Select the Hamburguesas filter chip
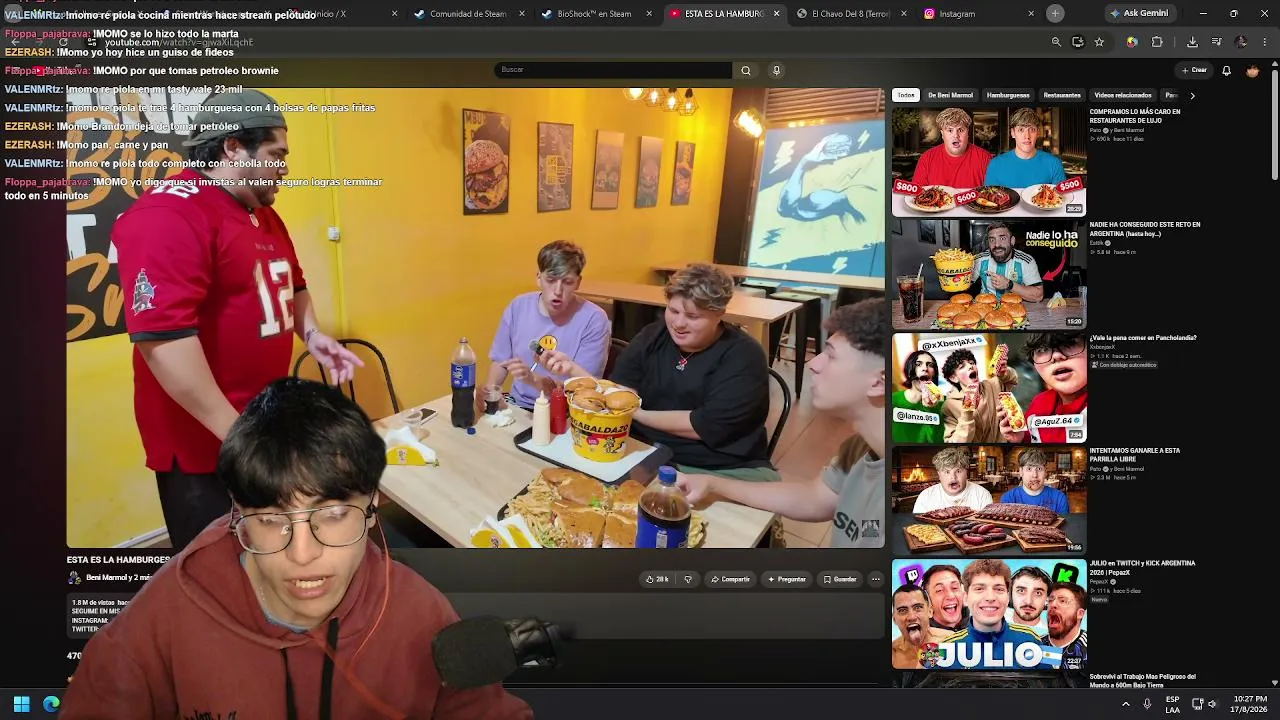The width and height of the screenshot is (1280, 720). [x=1008, y=95]
